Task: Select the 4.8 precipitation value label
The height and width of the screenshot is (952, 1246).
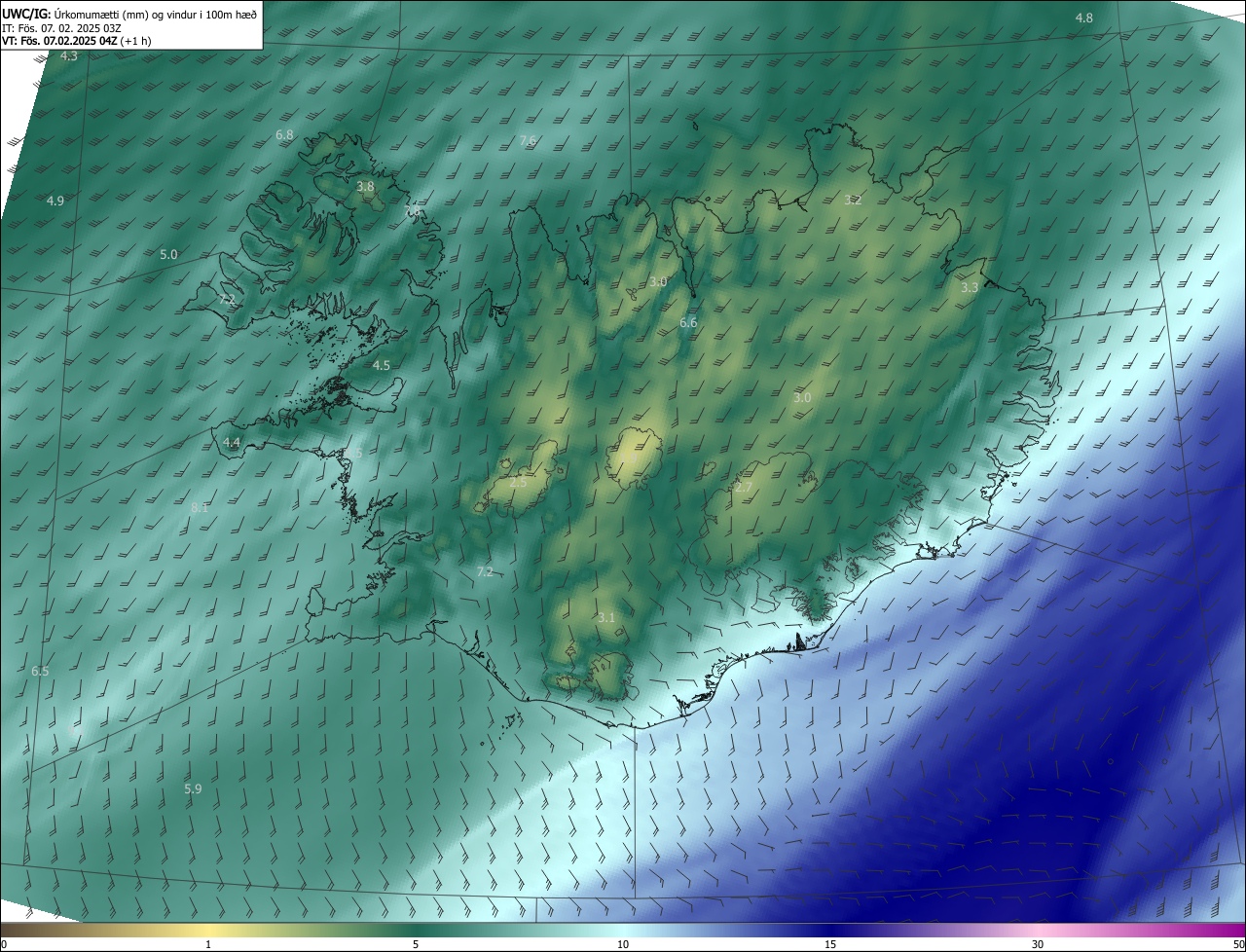Action: [x=1083, y=18]
